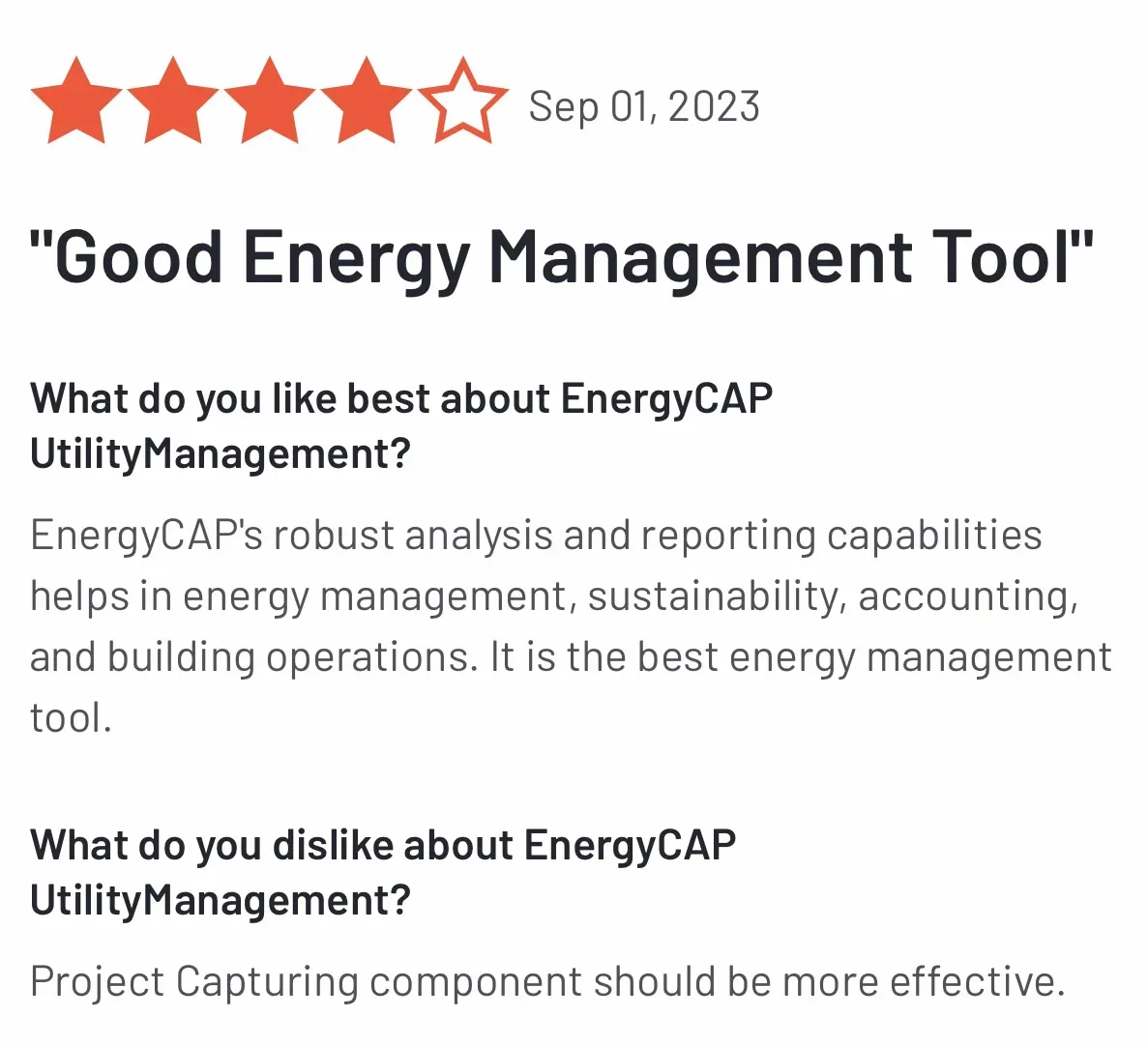Click the "What do you like best" heading
This screenshot has height=1046, width=1148.
point(401,398)
